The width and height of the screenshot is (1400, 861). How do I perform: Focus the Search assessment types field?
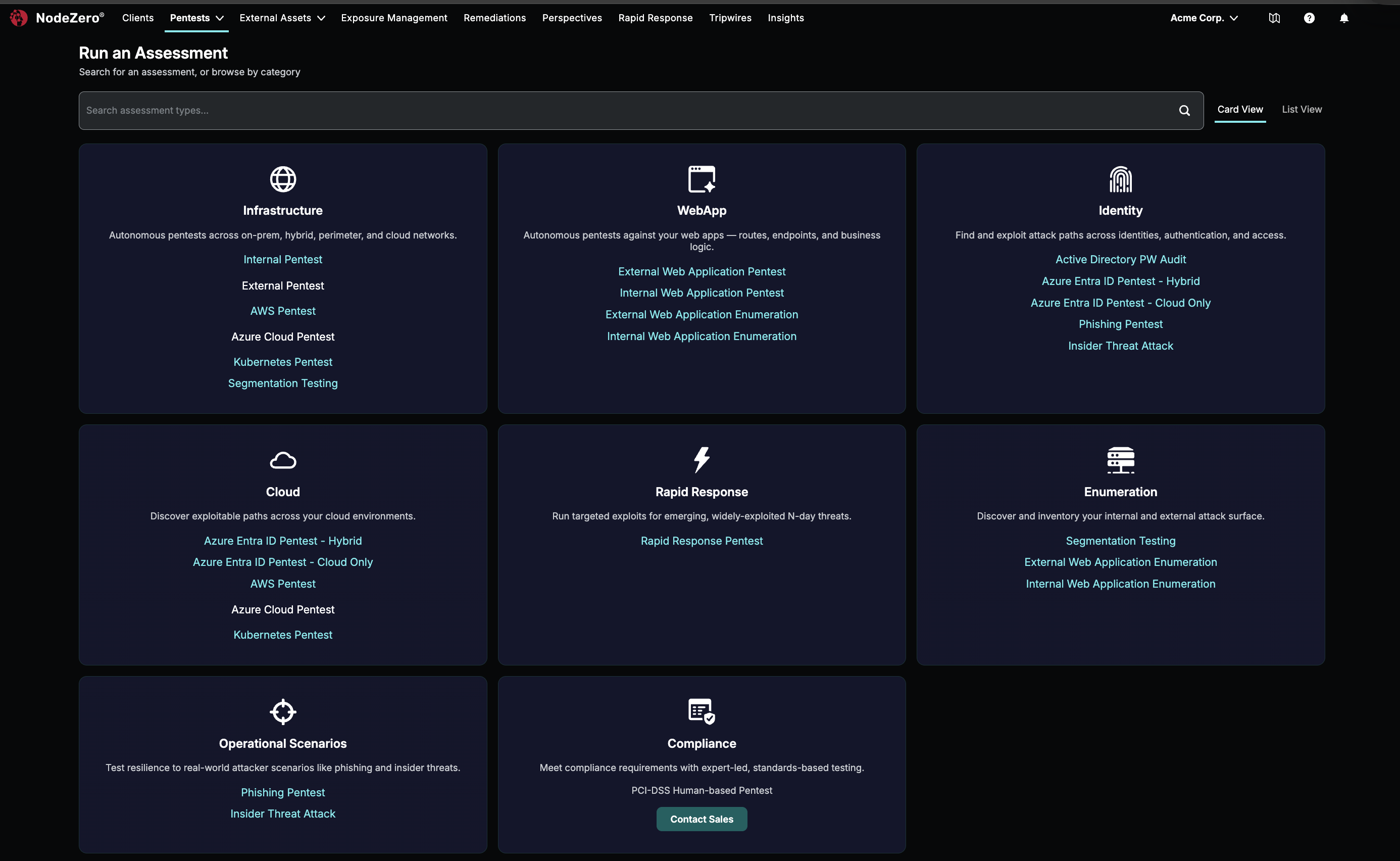pyautogui.click(x=641, y=111)
